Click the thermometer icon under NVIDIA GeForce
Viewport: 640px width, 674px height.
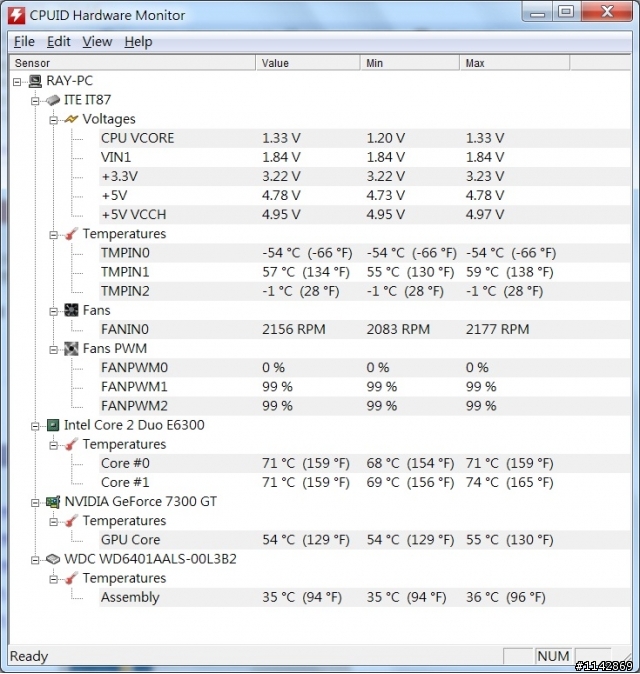71,521
